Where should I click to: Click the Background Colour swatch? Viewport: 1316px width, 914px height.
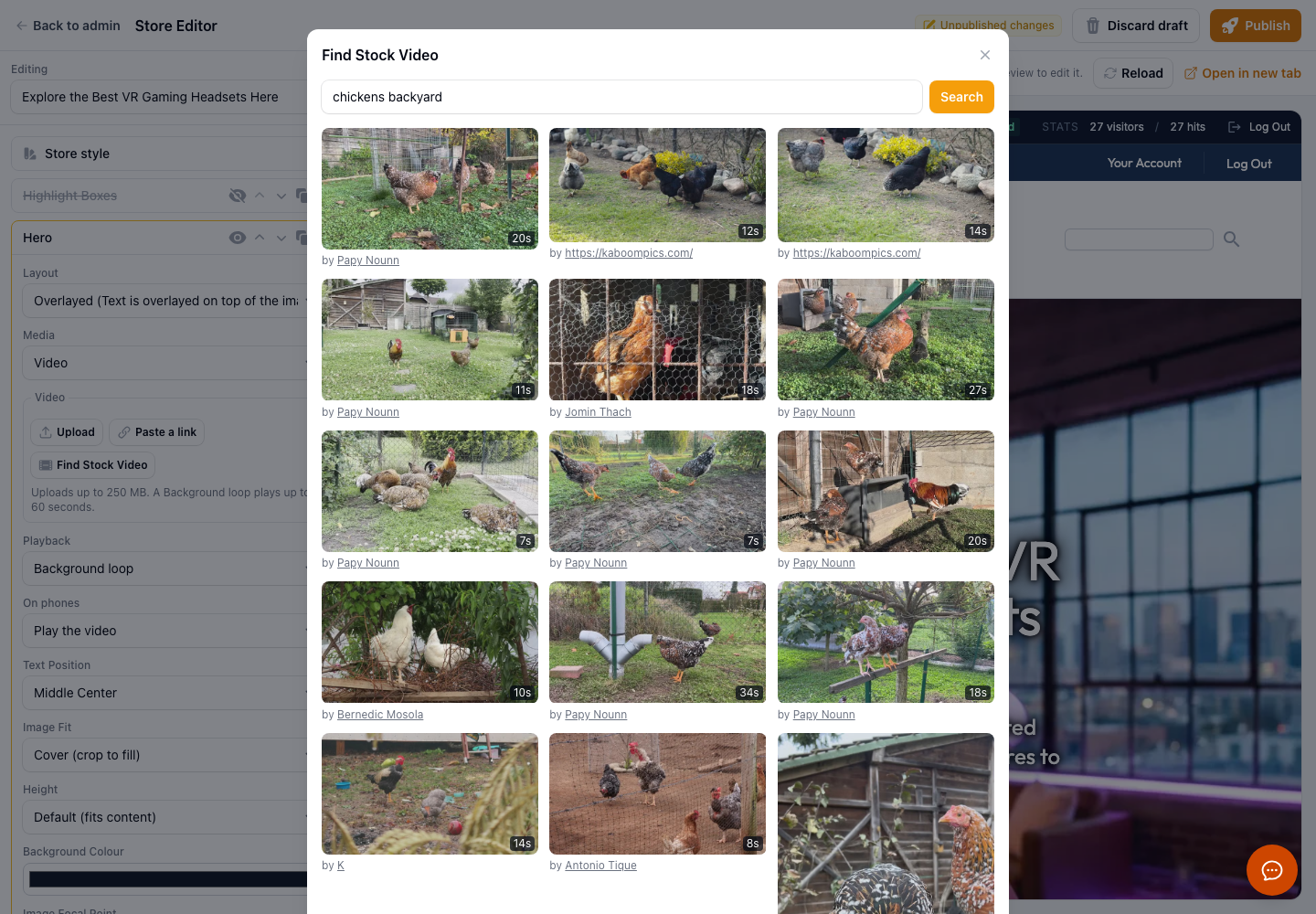point(168,879)
